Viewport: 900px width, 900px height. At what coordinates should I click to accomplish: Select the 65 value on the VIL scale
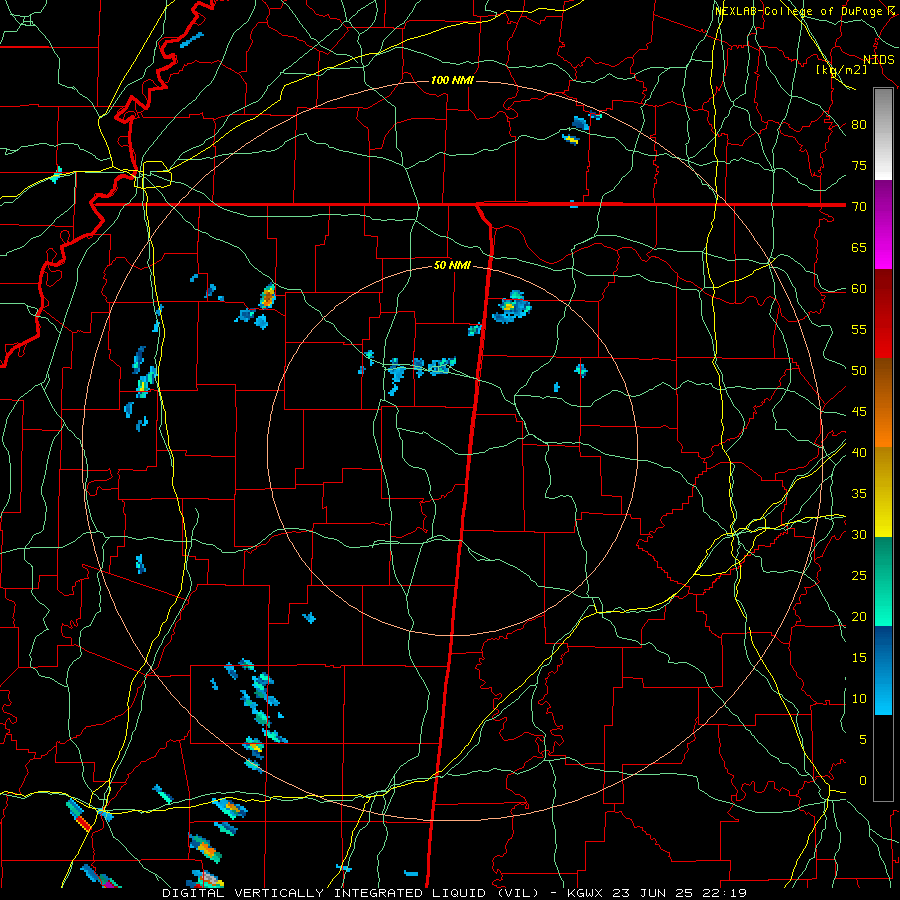pos(859,247)
